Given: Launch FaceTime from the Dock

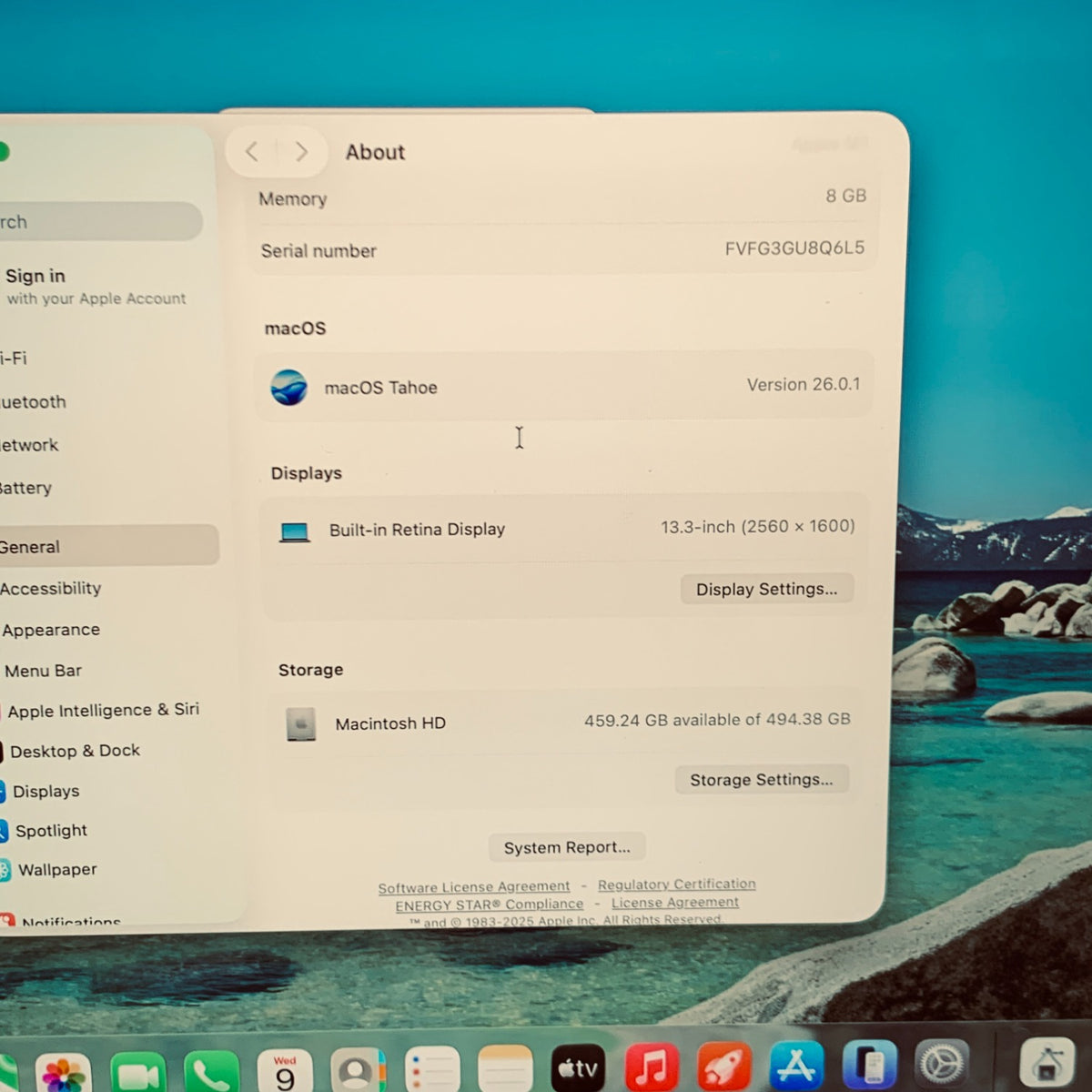Looking at the screenshot, I should point(137,1074).
